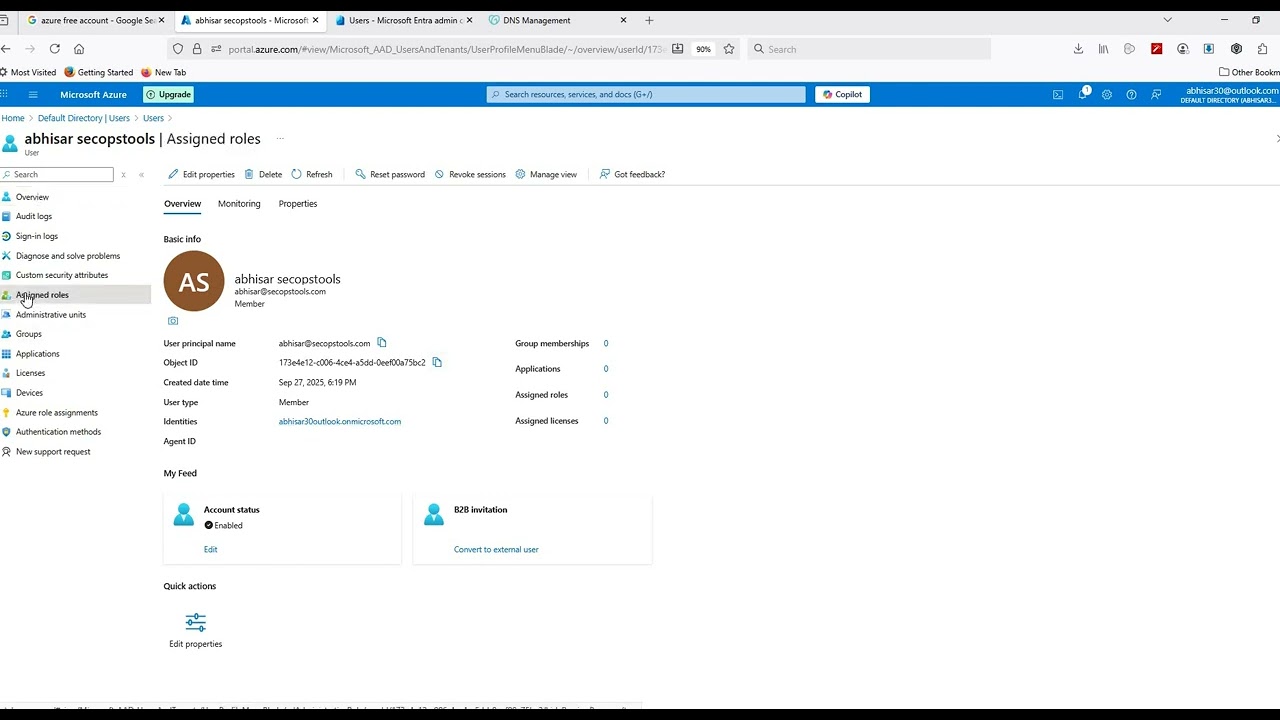Open Firefox downloads panel
1280x720 pixels.
(x=1078, y=49)
